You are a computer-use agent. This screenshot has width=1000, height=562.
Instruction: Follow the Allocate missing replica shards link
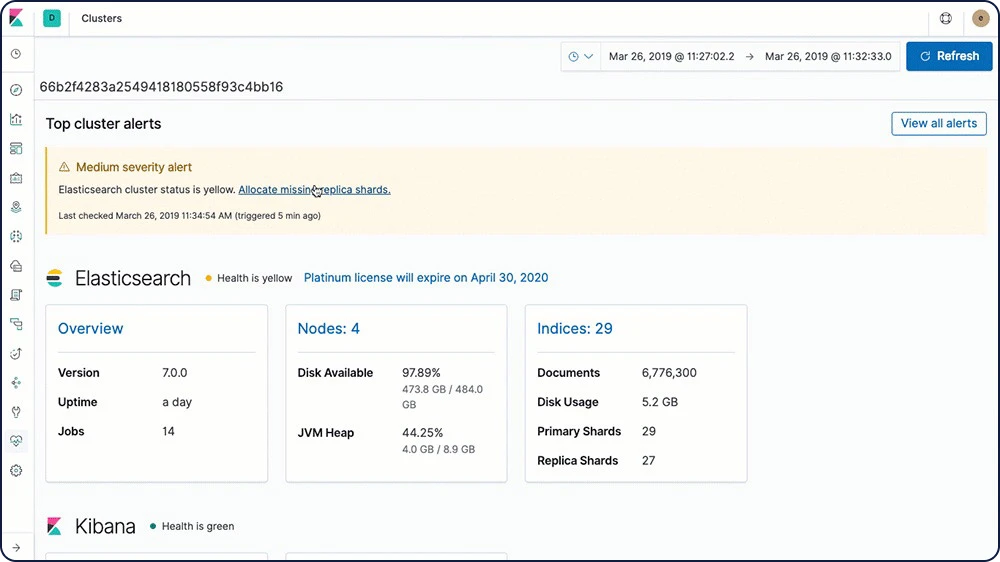tap(314, 189)
